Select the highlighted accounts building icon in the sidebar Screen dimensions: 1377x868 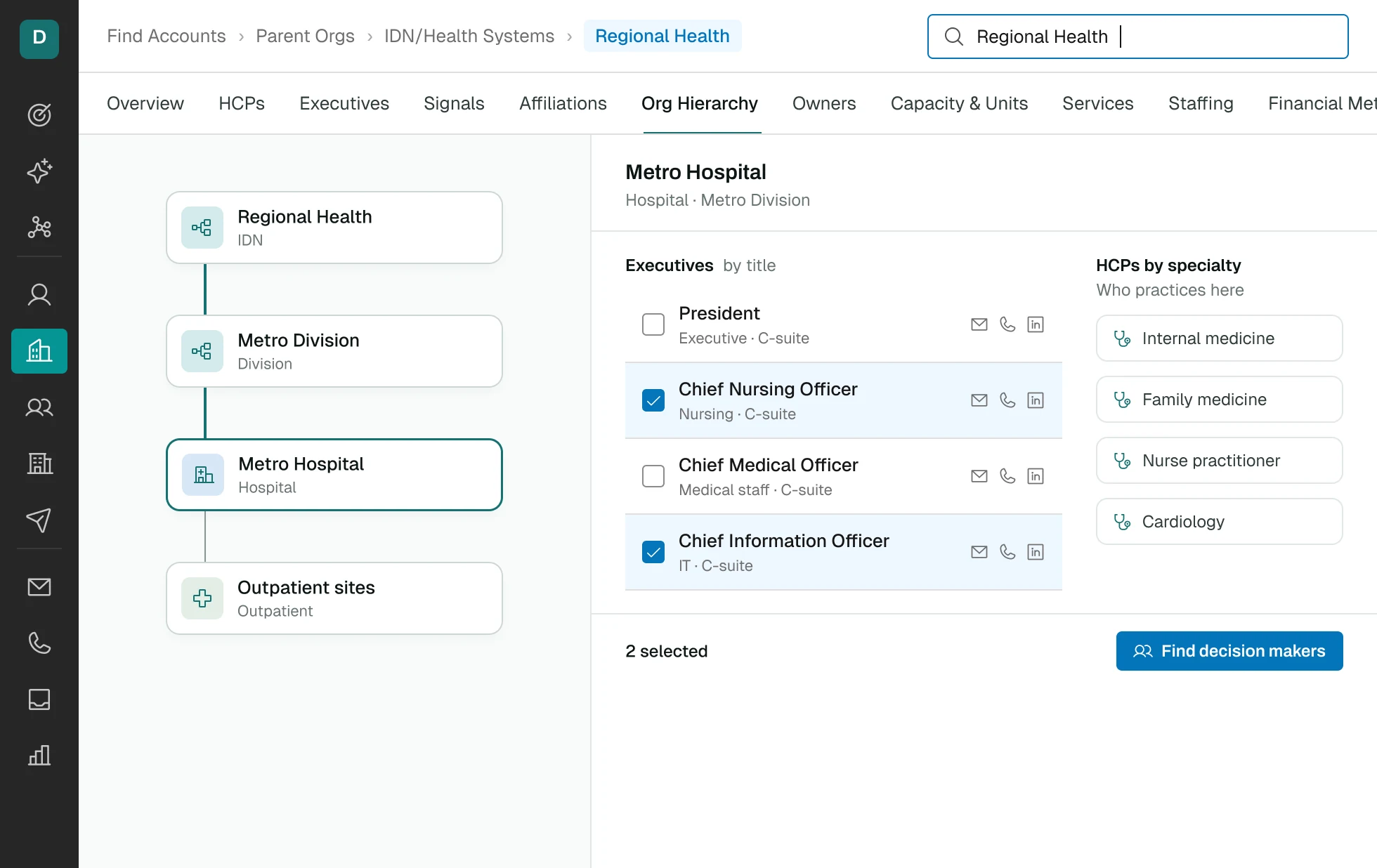point(39,350)
